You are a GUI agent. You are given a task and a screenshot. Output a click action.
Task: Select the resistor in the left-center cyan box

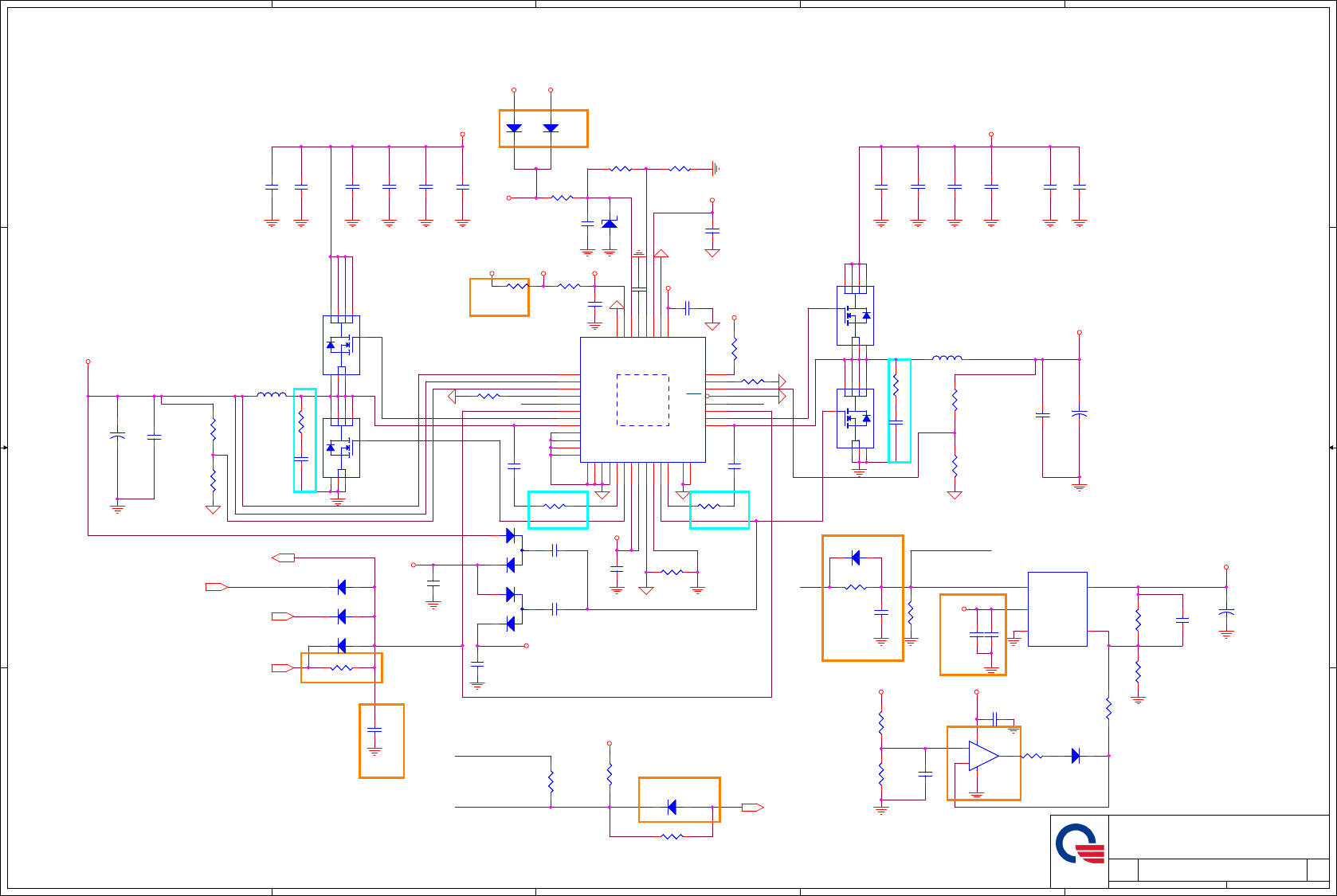point(555,507)
